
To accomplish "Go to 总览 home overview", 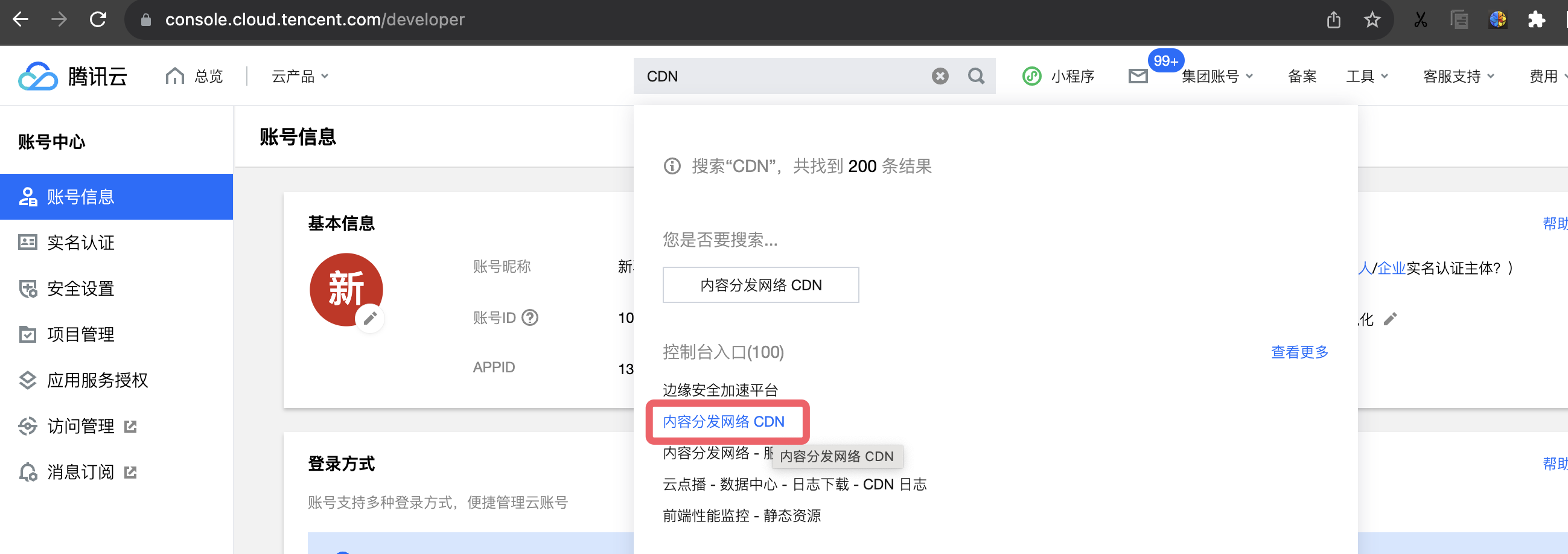I will pos(194,76).
